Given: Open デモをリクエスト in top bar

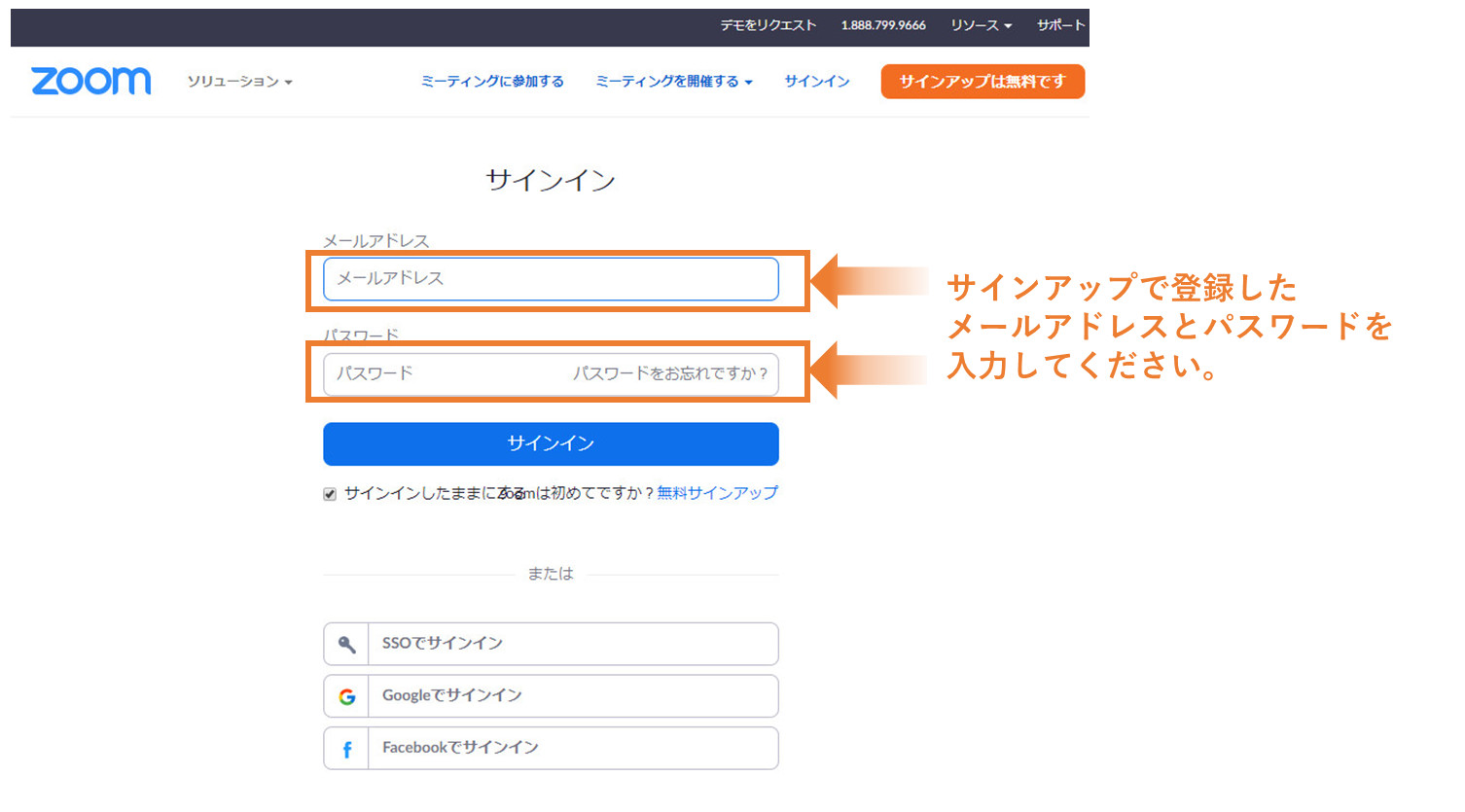Looking at the screenshot, I should coord(768,25).
